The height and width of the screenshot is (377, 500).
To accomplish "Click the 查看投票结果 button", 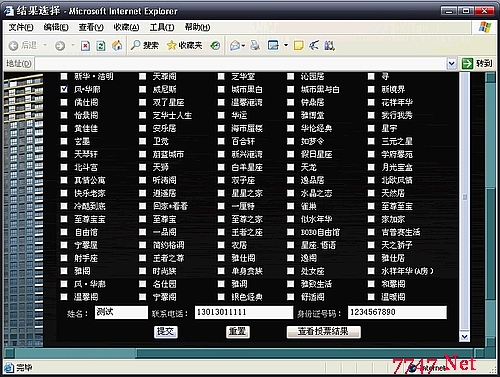I will 323,332.
